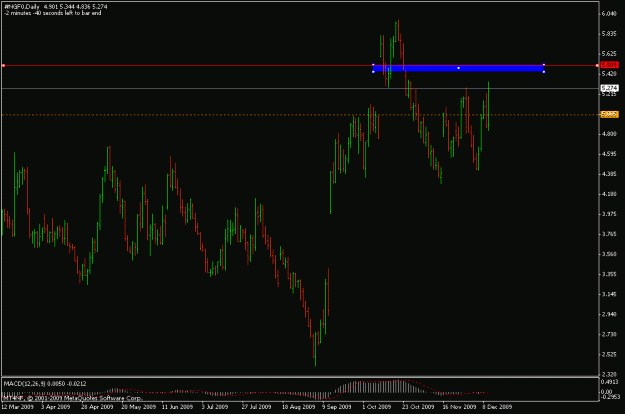Click blue rectangle's bottom-right corner handle

coord(544,72)
